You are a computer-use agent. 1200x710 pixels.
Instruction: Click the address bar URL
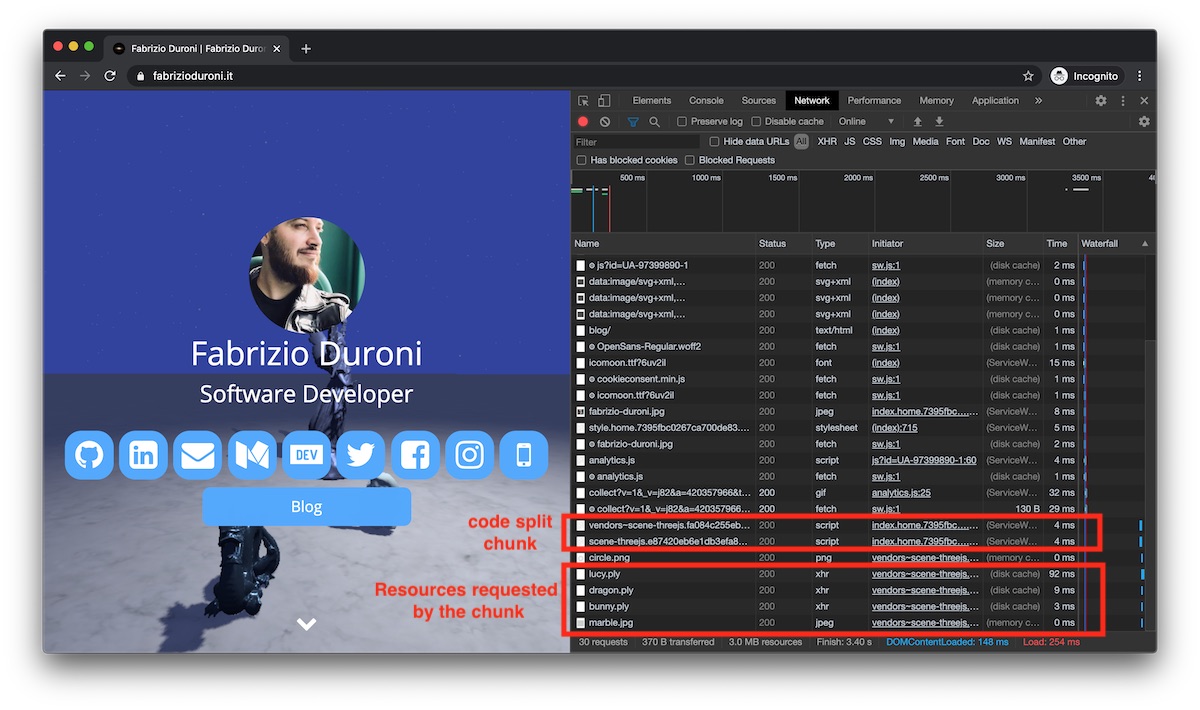coord(193,76)
